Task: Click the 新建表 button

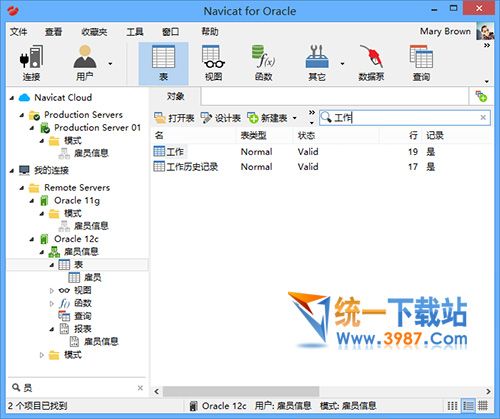Action: tap(268, 118)
